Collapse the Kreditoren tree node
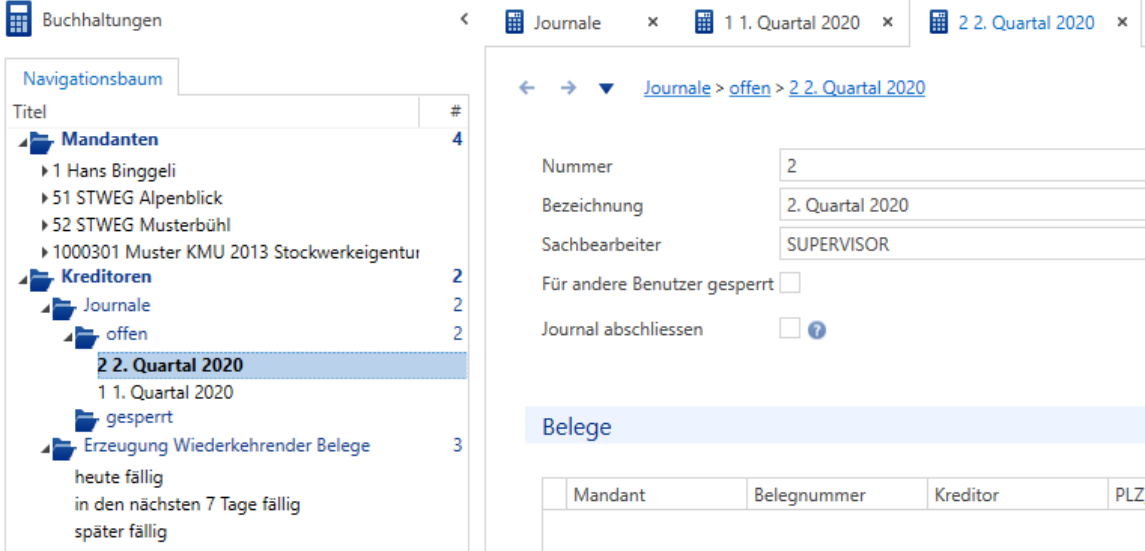Screen dimensions: 1145x551 click(24, 281)
